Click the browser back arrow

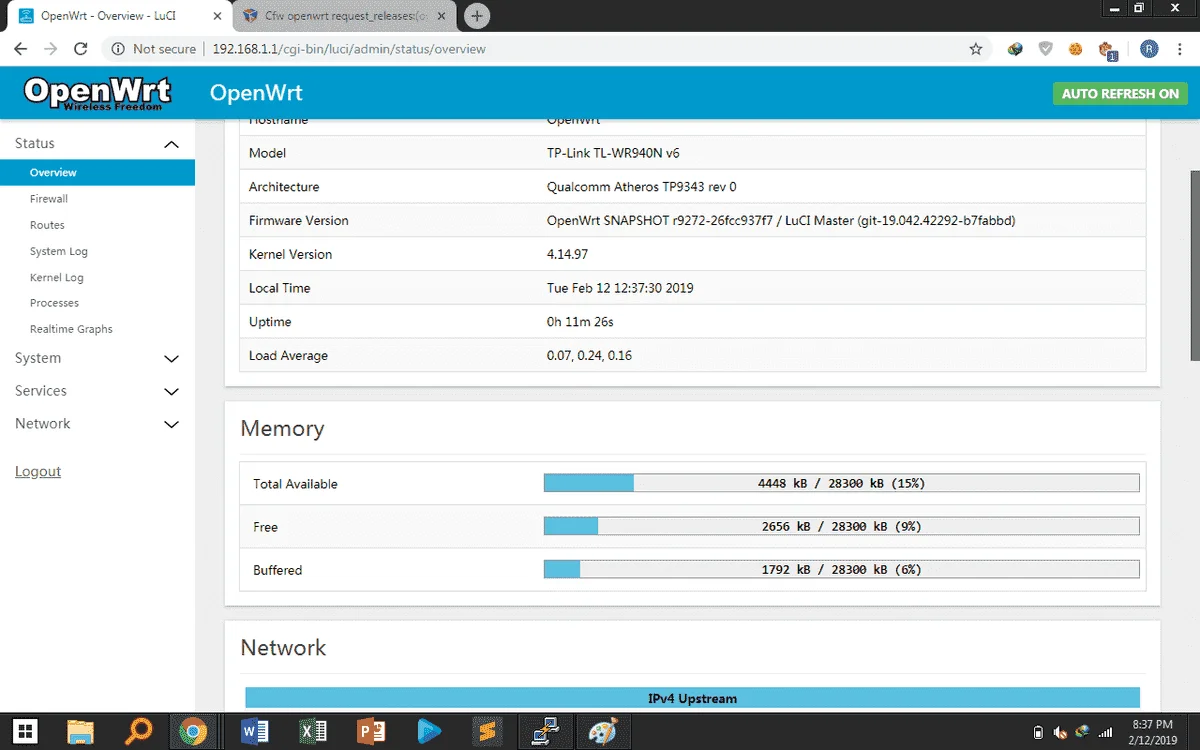coord(20,49)
